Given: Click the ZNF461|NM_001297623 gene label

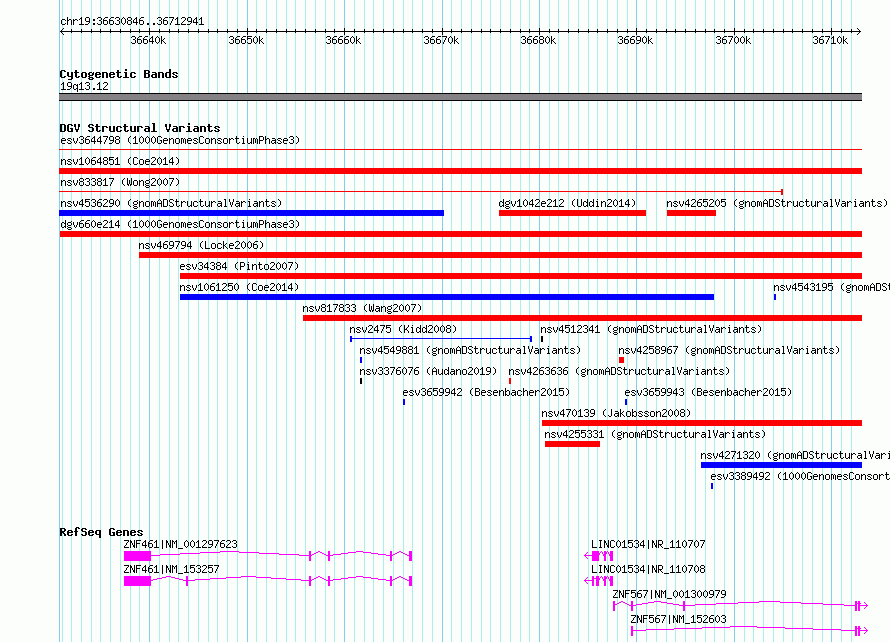Looking at the screenshot, I should click(180, 544).
